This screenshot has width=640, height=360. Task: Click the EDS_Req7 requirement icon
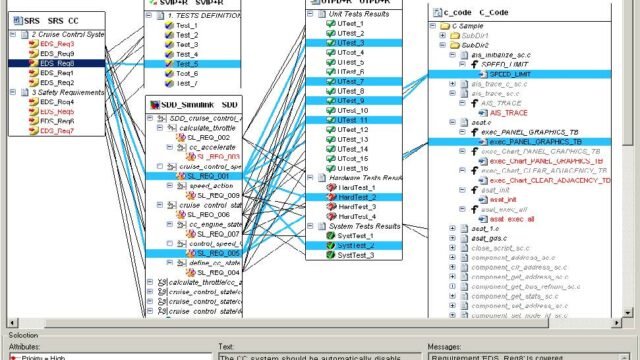point(33,131)
